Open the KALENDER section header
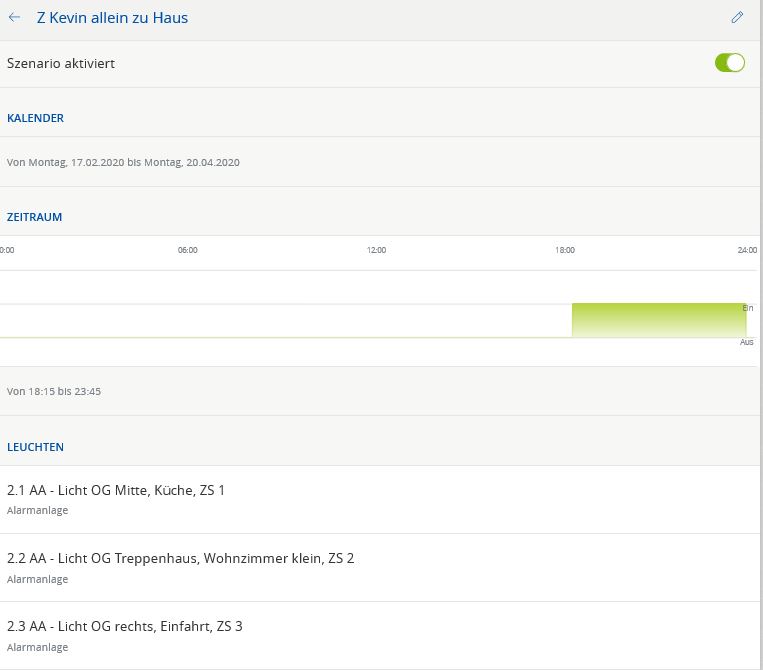The width and height of the screenshot is (763, 670). (35, 118)
